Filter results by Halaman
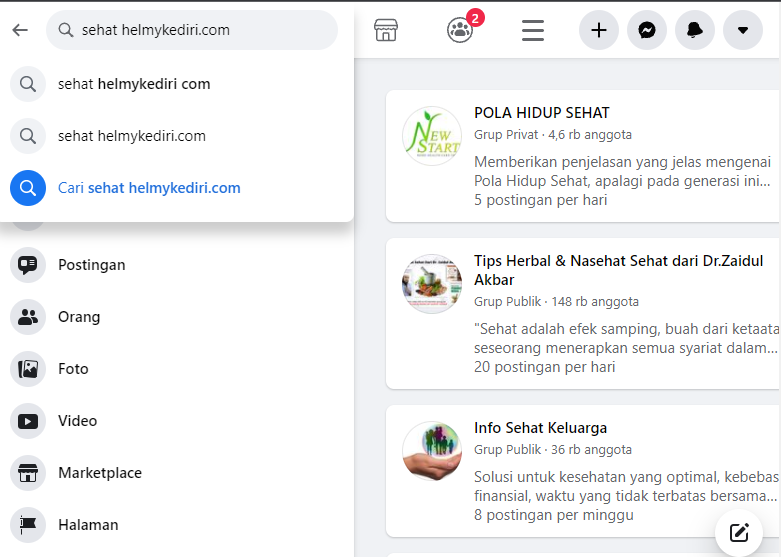This screenshot has height=557, width=781. coord(177,525)
